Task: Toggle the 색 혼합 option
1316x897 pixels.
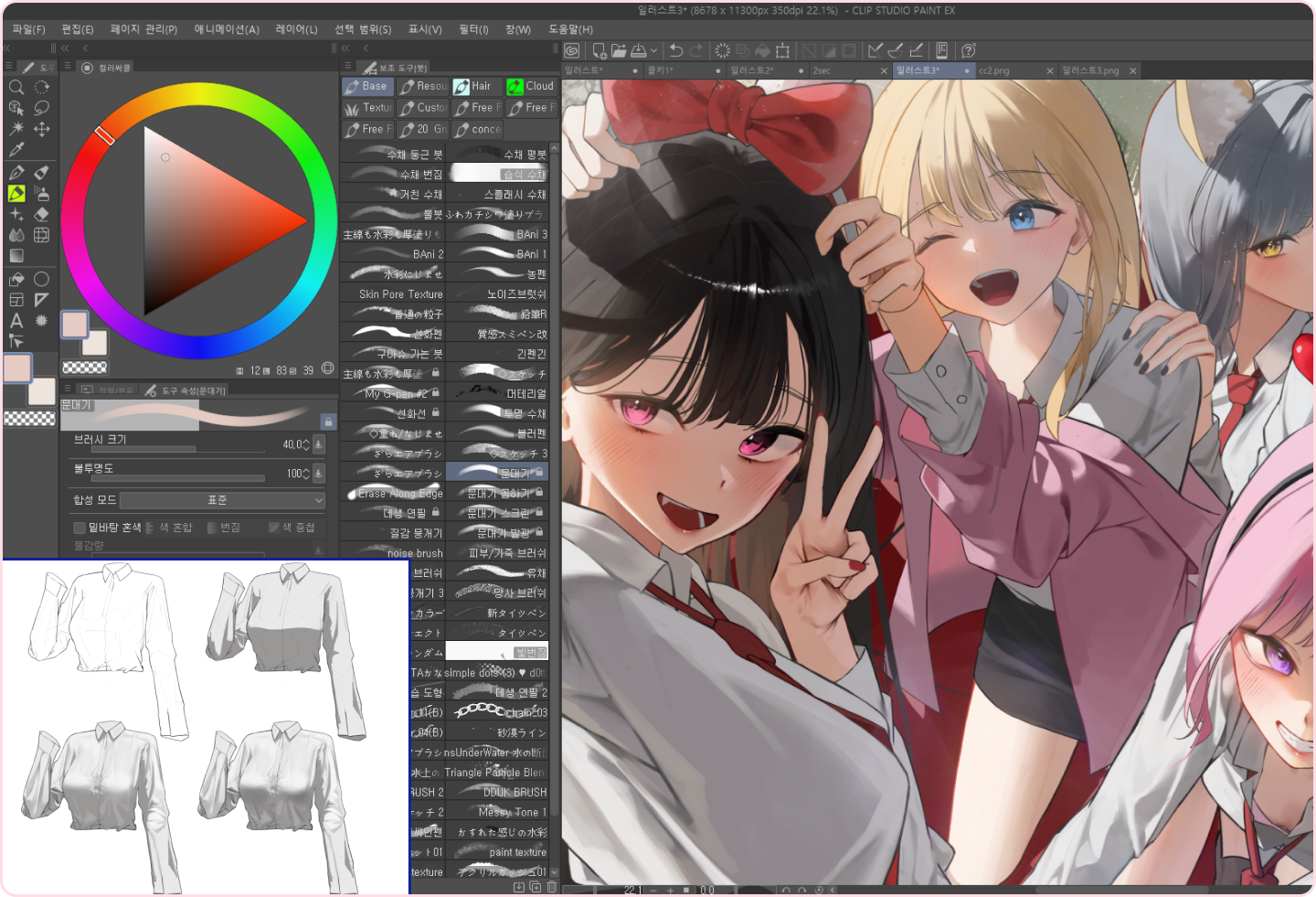Action: pos(171,528)
